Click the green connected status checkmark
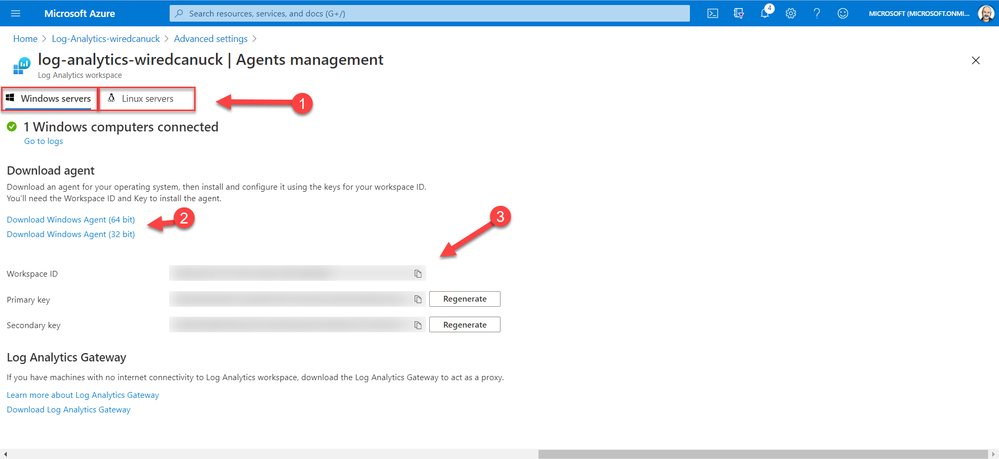Screen dimensions: 999x459 point(11,127)
